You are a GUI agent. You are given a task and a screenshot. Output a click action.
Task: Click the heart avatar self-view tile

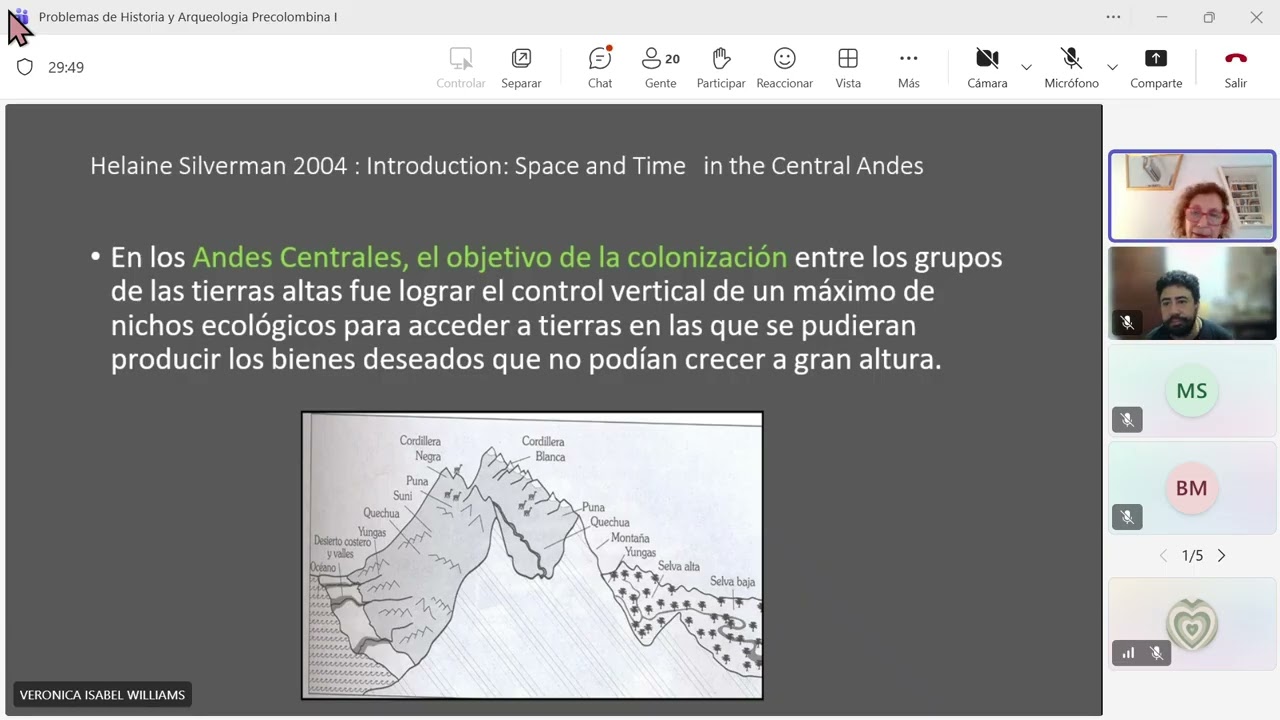pos(1192,624)
